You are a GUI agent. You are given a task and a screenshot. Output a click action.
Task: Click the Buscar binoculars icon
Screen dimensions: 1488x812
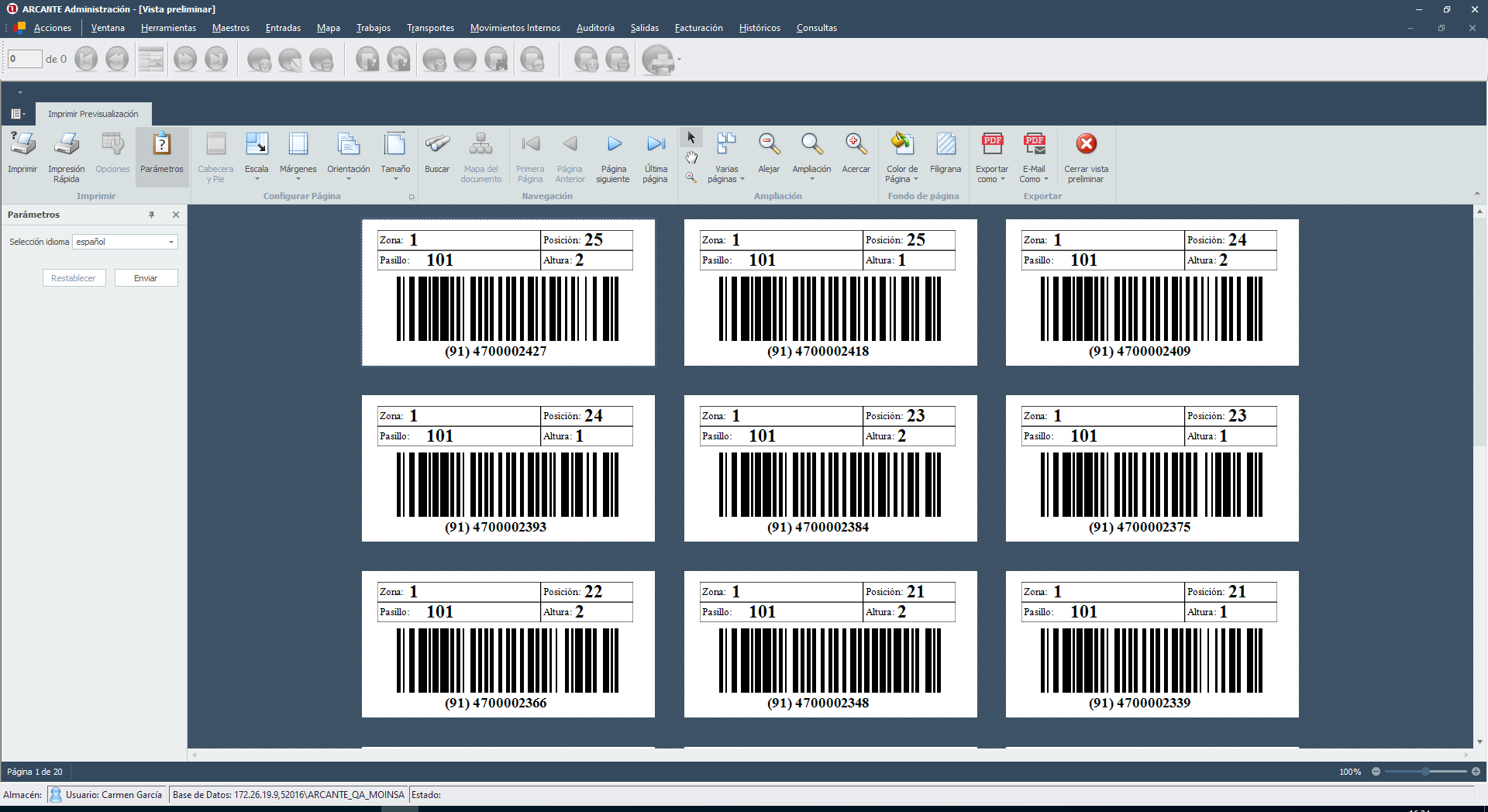pos(437,145)
